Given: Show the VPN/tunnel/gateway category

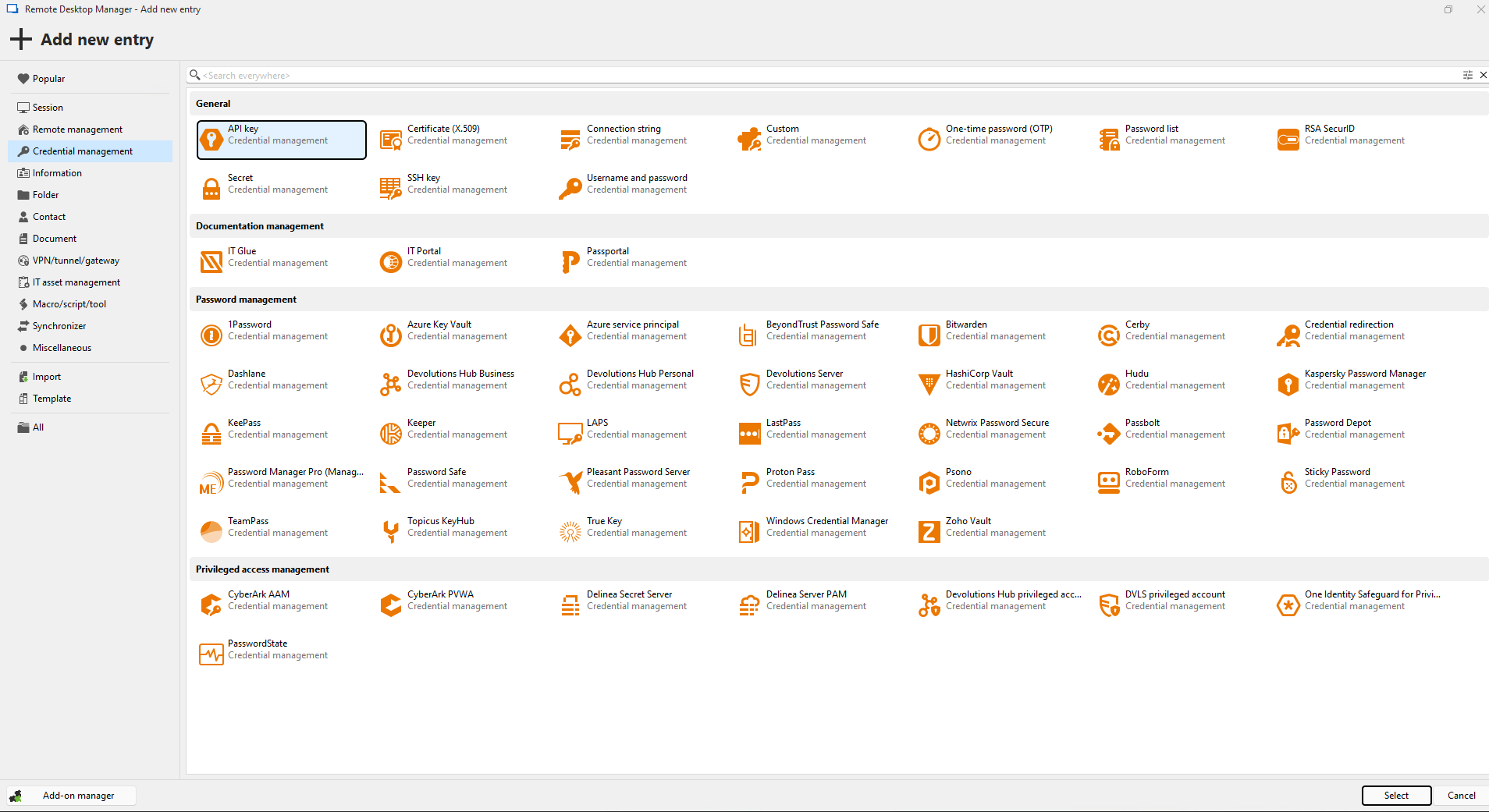Looking at the screenshot, I should click(90, 261).
